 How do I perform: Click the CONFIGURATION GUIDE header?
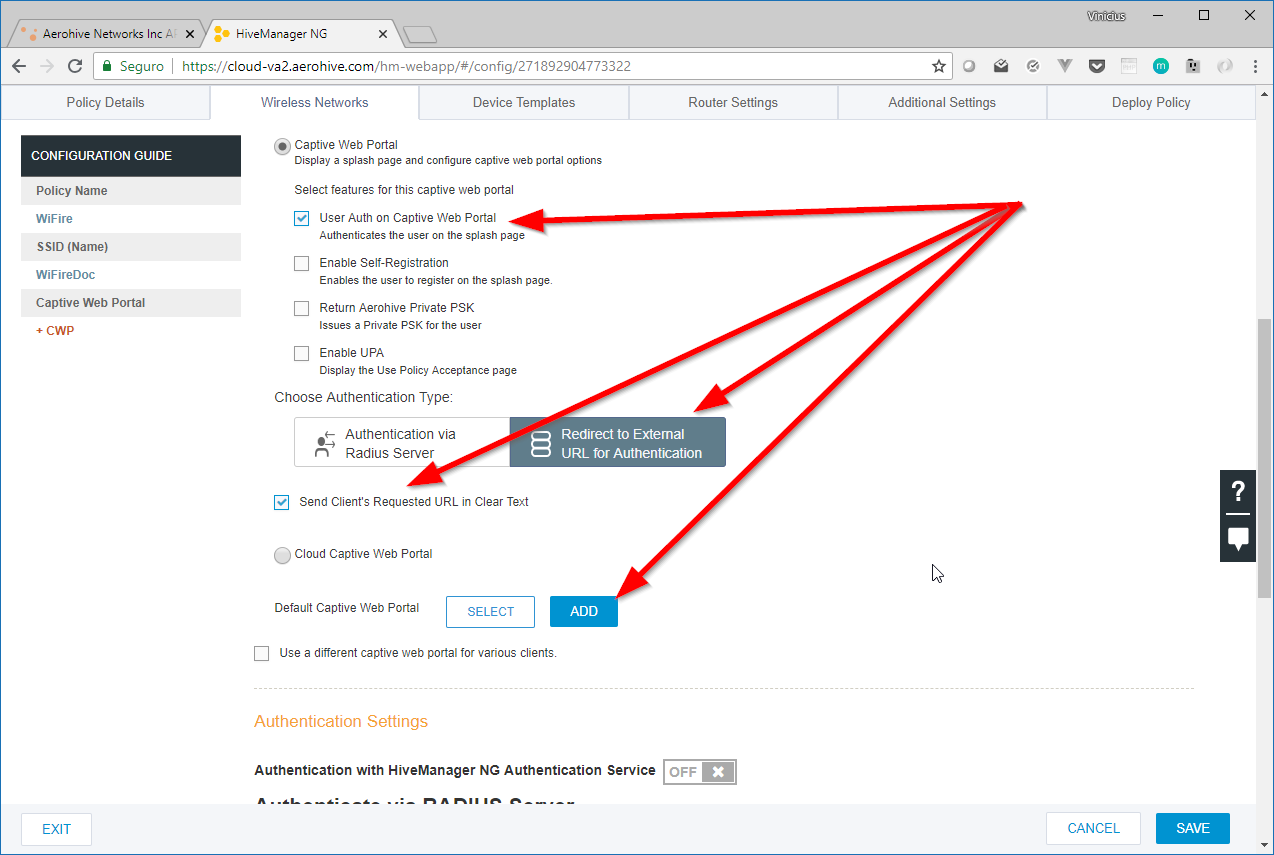tap(131, 156)
